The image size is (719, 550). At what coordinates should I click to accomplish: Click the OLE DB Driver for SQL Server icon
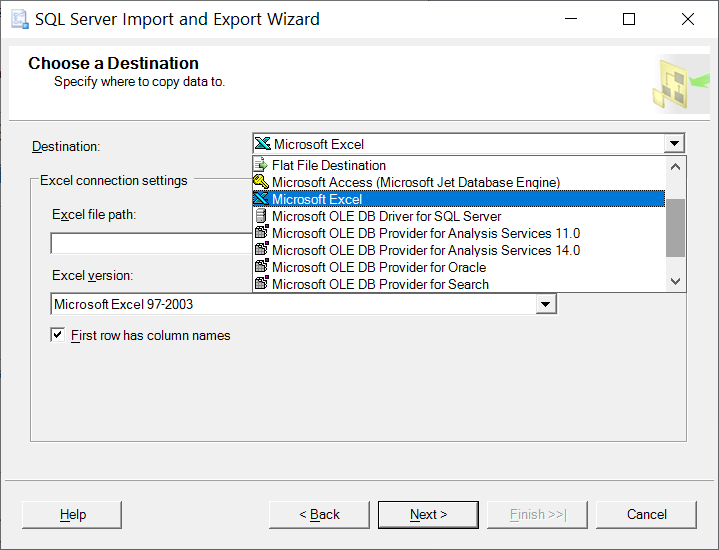coord(261,216)
